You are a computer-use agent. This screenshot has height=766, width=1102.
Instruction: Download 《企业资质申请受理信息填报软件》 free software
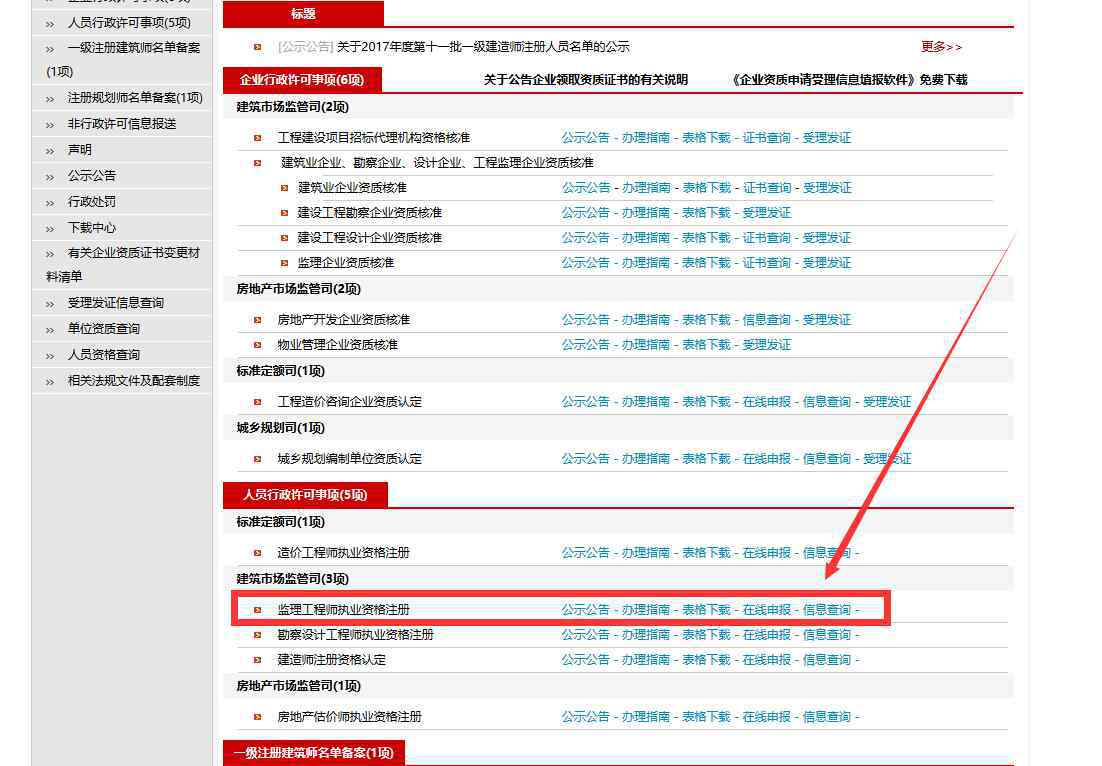coord(849,80)
